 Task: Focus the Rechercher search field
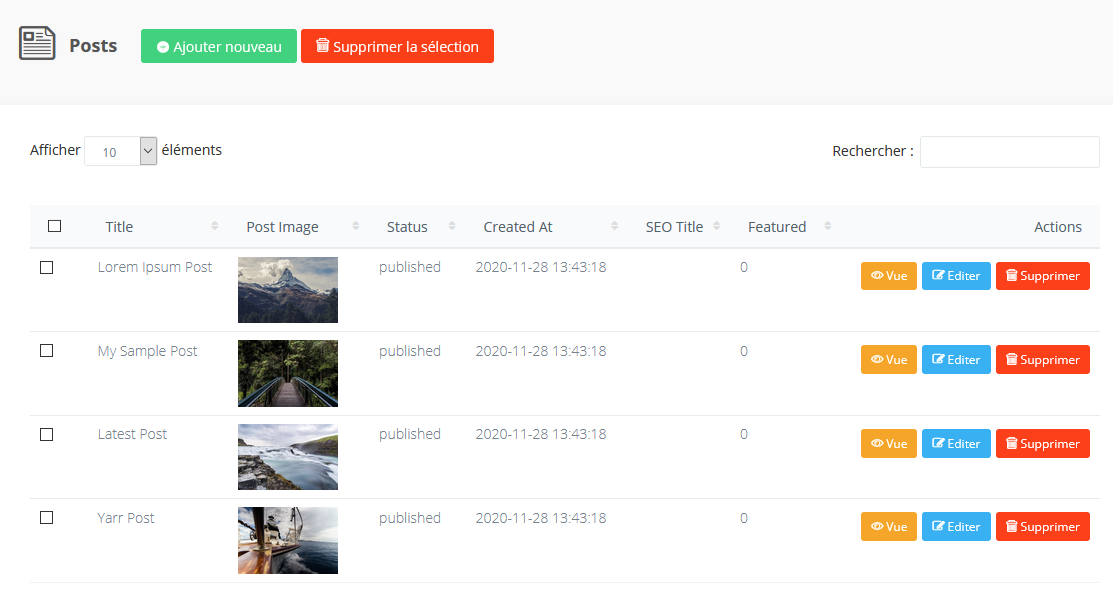coord(1009,152)
